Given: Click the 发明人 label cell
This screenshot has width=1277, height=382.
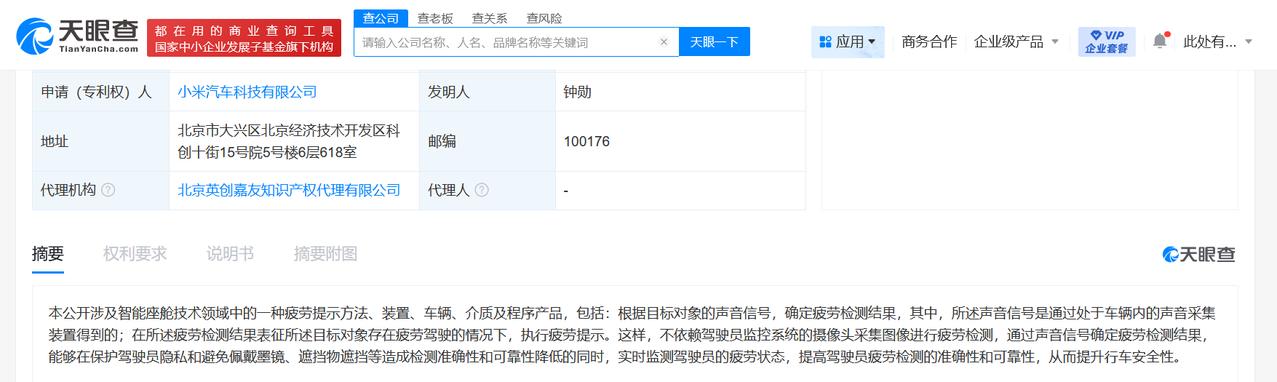Looking at the screenshot, I should [x=487, y=92].
